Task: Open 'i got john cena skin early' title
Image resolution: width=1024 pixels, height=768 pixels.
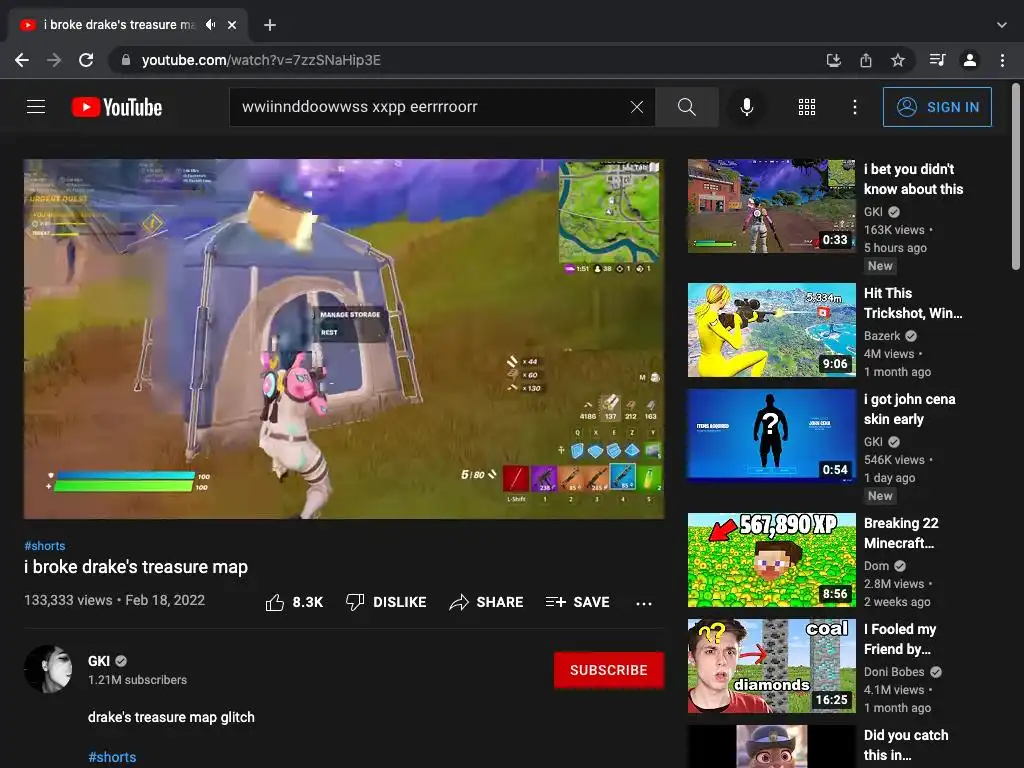Action: tap(910, 409)
